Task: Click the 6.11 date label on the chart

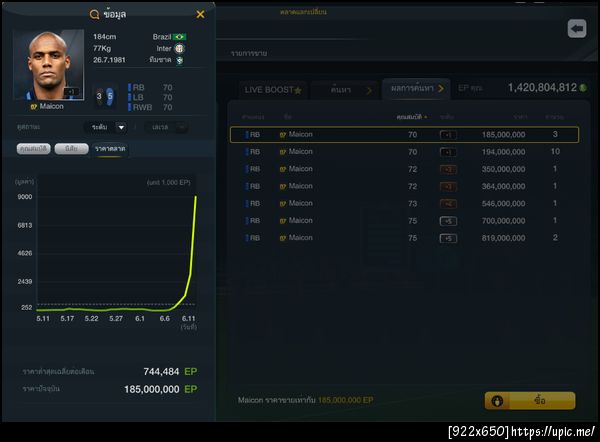Action: (188, 318)
